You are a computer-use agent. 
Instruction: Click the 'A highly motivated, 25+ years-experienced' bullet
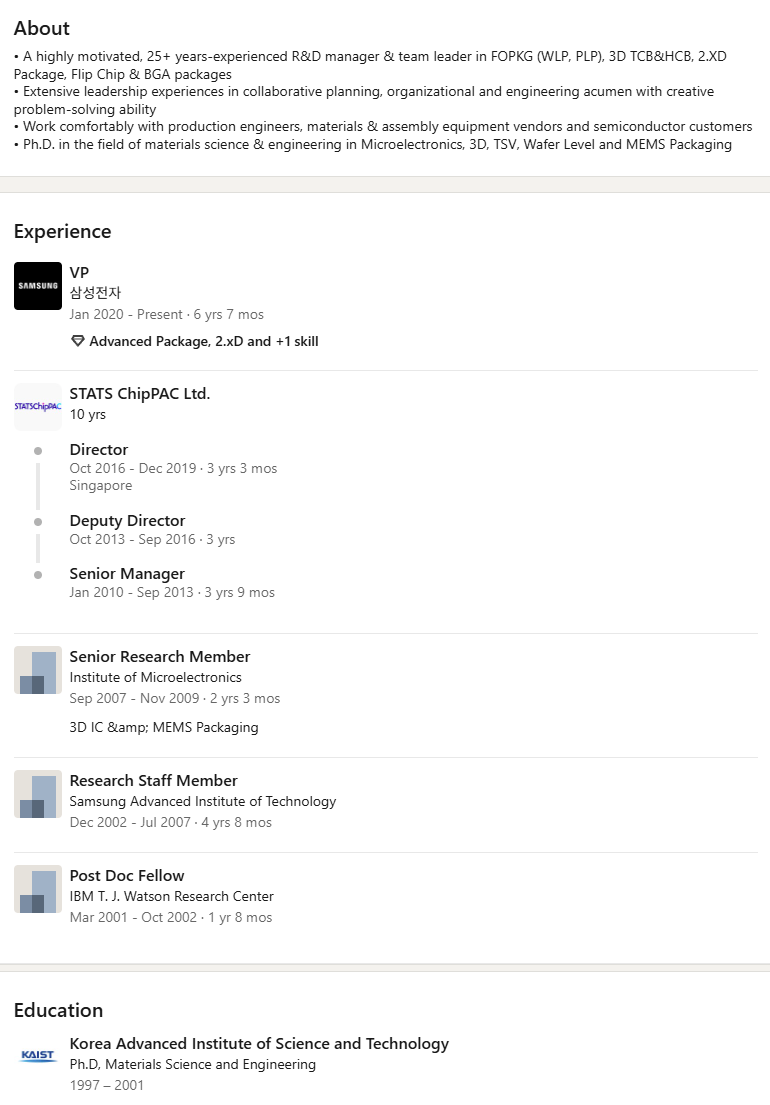[371, 66]
